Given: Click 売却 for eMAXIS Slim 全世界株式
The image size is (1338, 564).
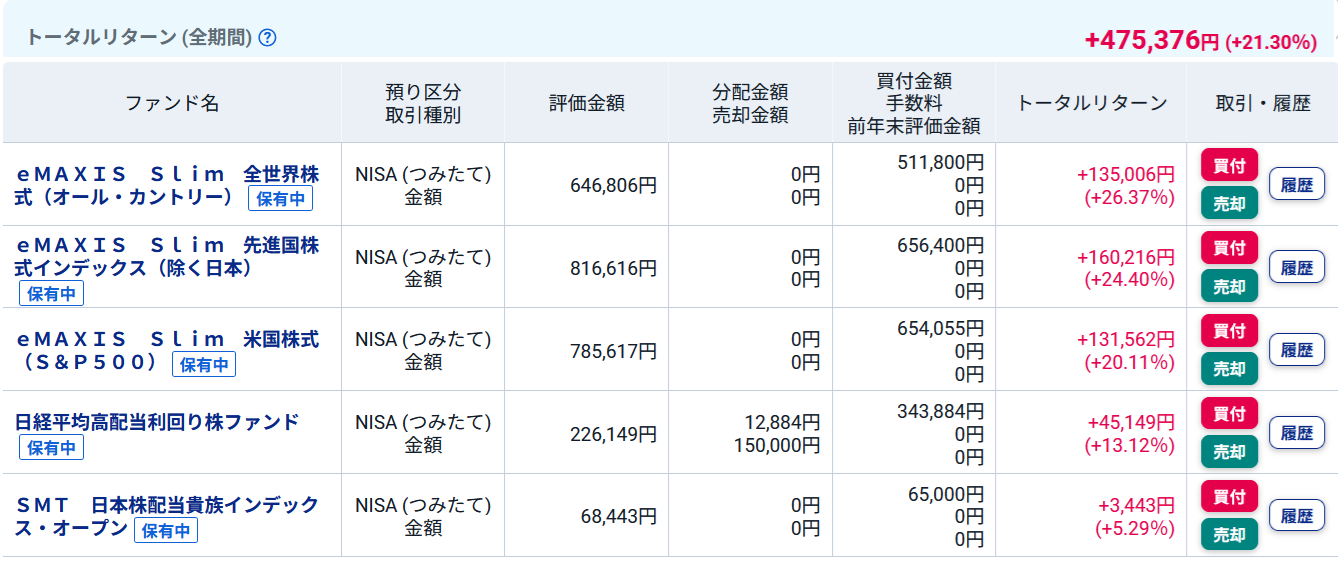Looking at the screenshot, I should (x=1229, y=204).
